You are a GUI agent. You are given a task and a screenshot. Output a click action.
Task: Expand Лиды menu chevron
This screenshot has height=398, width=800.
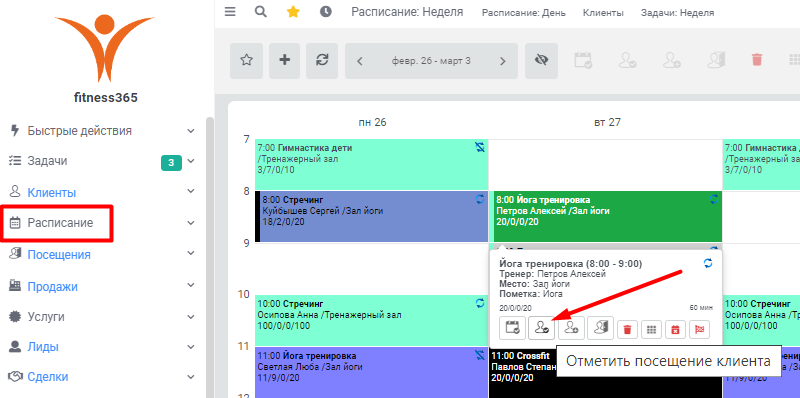tap(191, 347)
